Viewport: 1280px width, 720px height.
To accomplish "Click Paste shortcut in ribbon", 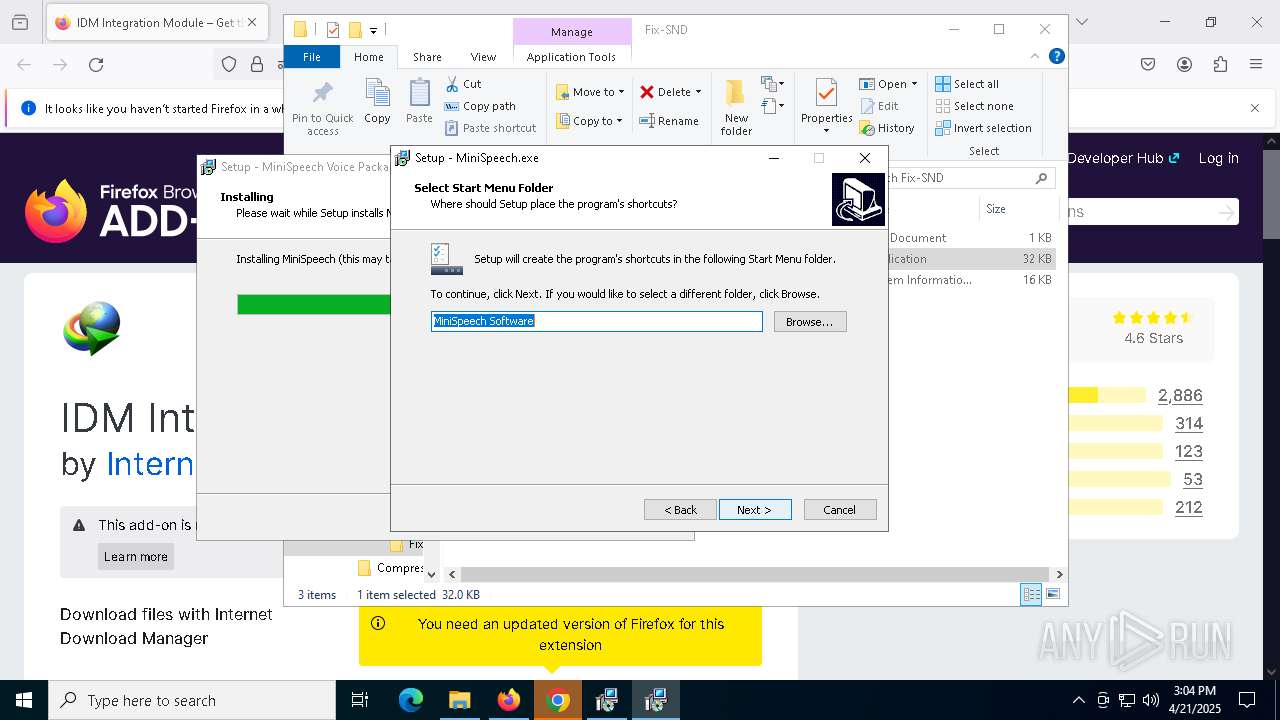I will point(490,128).
